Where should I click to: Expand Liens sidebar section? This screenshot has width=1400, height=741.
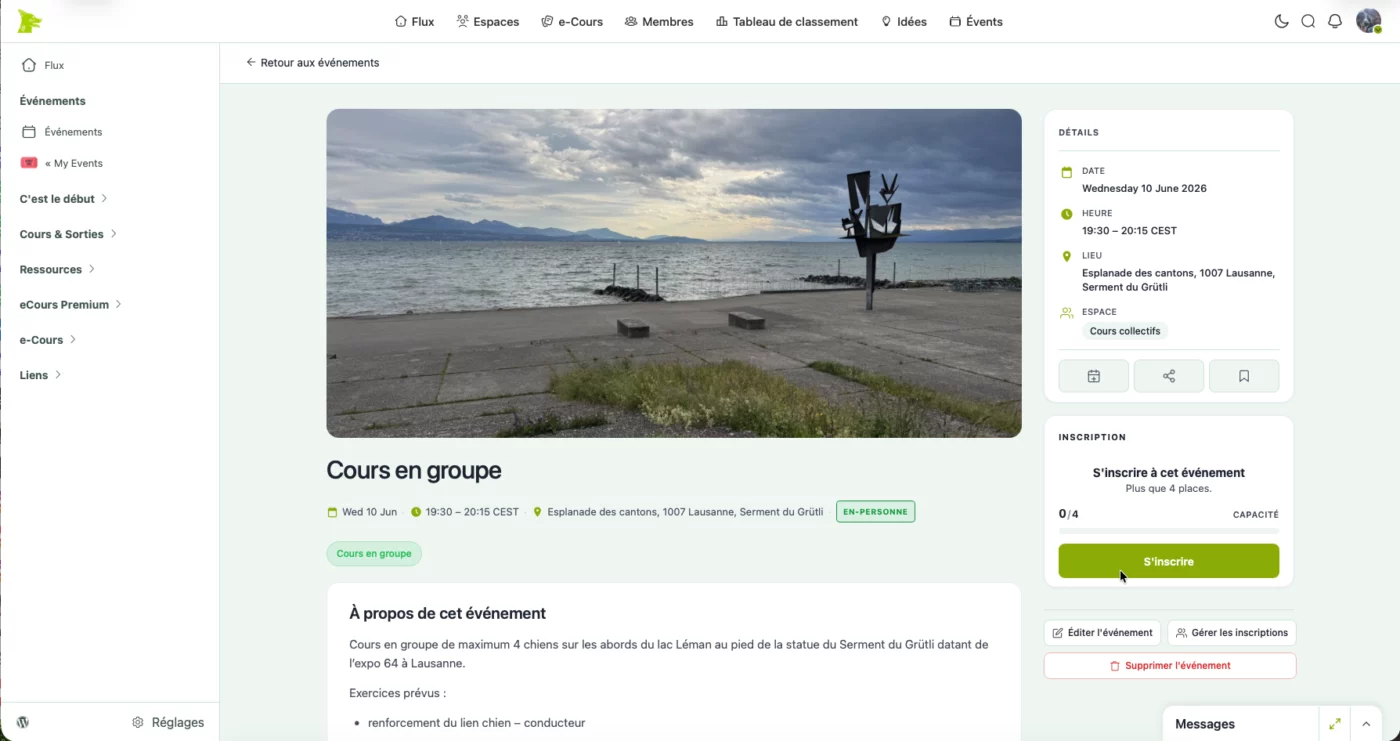pos(40,375)
